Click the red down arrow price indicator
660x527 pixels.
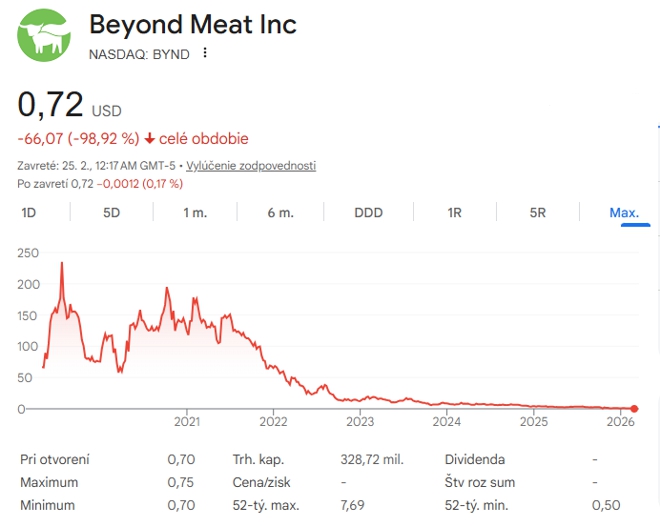point(150,139)
